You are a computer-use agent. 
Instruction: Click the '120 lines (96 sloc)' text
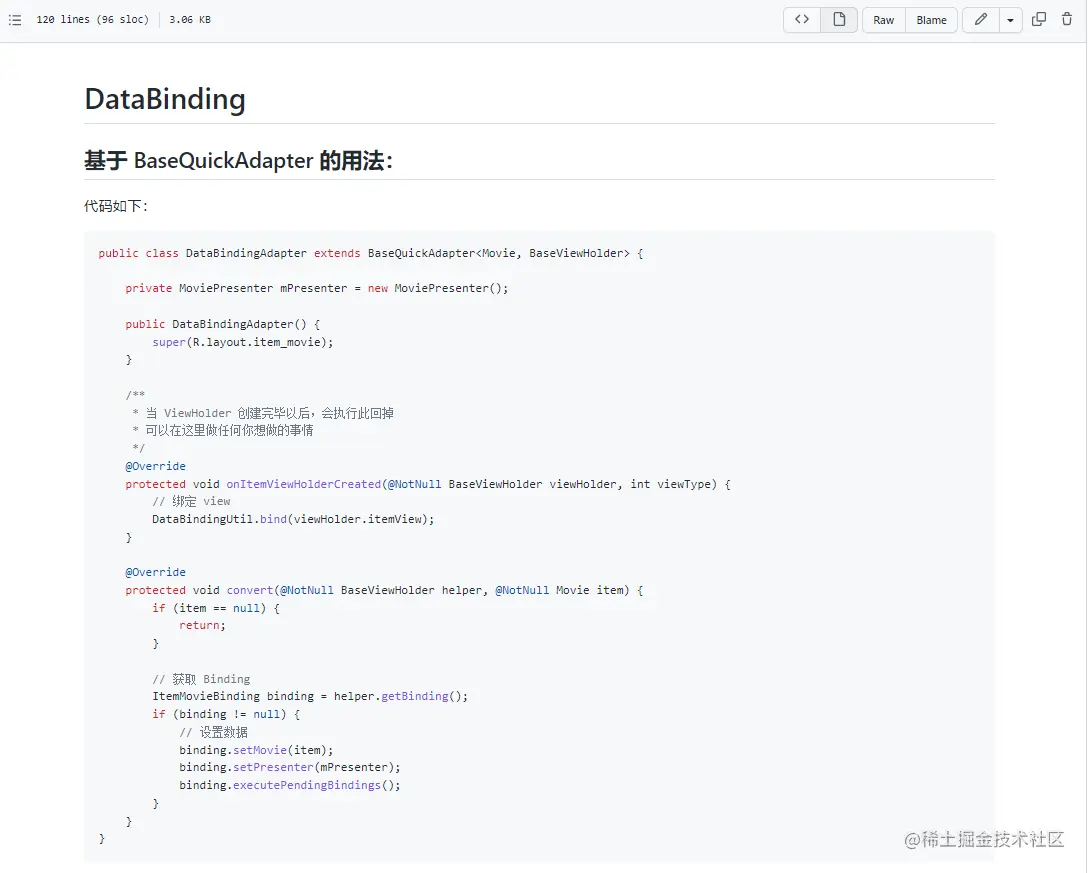tap(92, 19)
